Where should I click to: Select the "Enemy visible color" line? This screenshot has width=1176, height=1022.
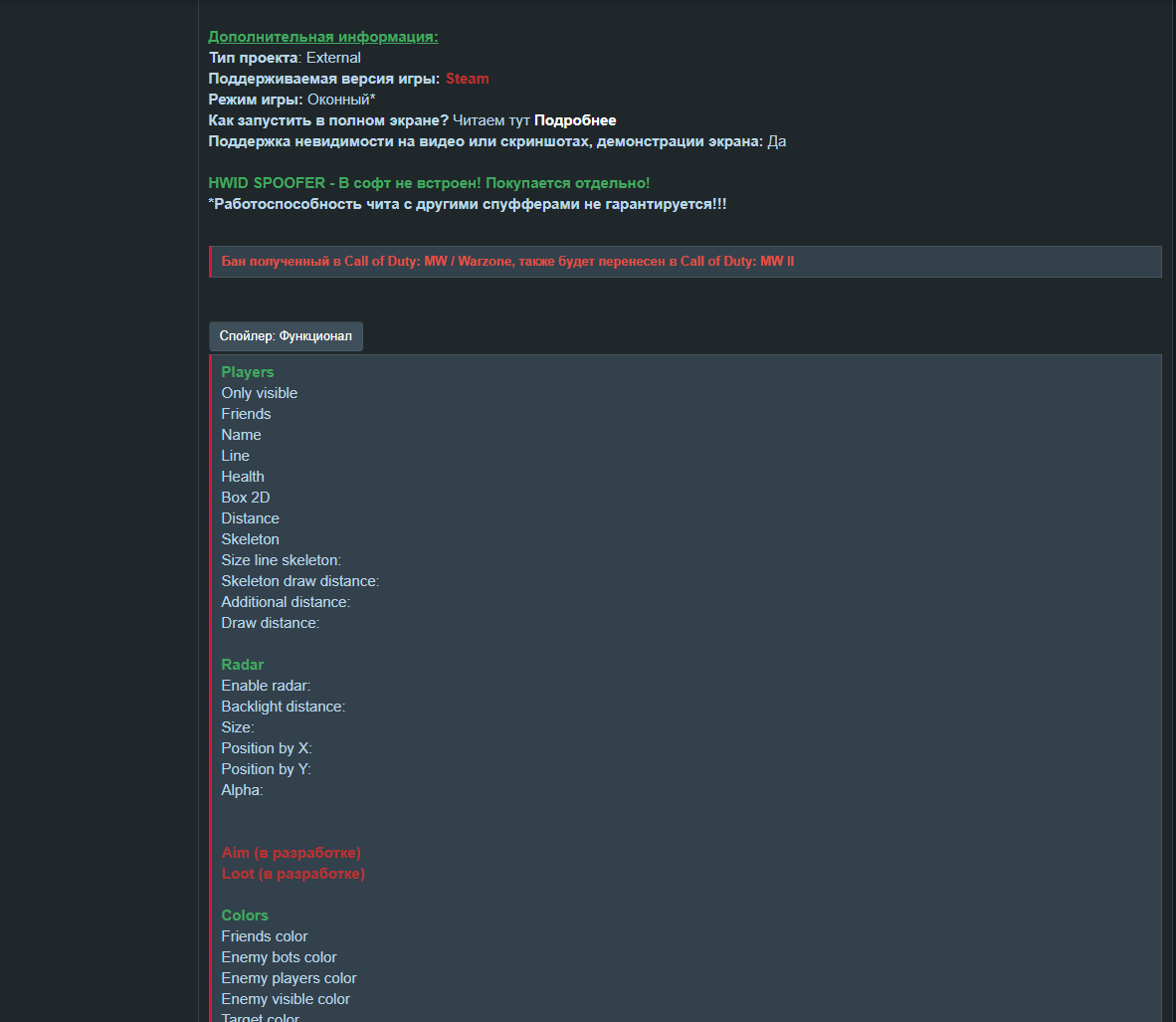coord(286,999)
